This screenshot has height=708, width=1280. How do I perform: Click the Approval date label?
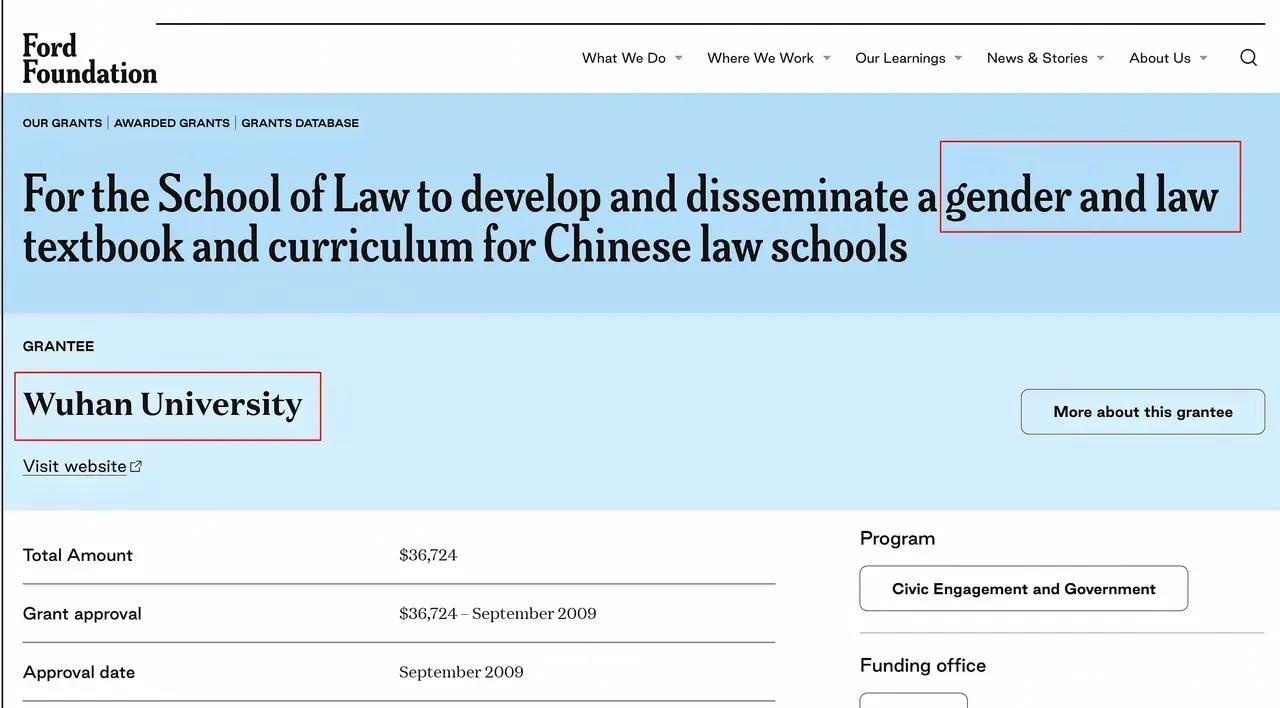pos(79,672)
